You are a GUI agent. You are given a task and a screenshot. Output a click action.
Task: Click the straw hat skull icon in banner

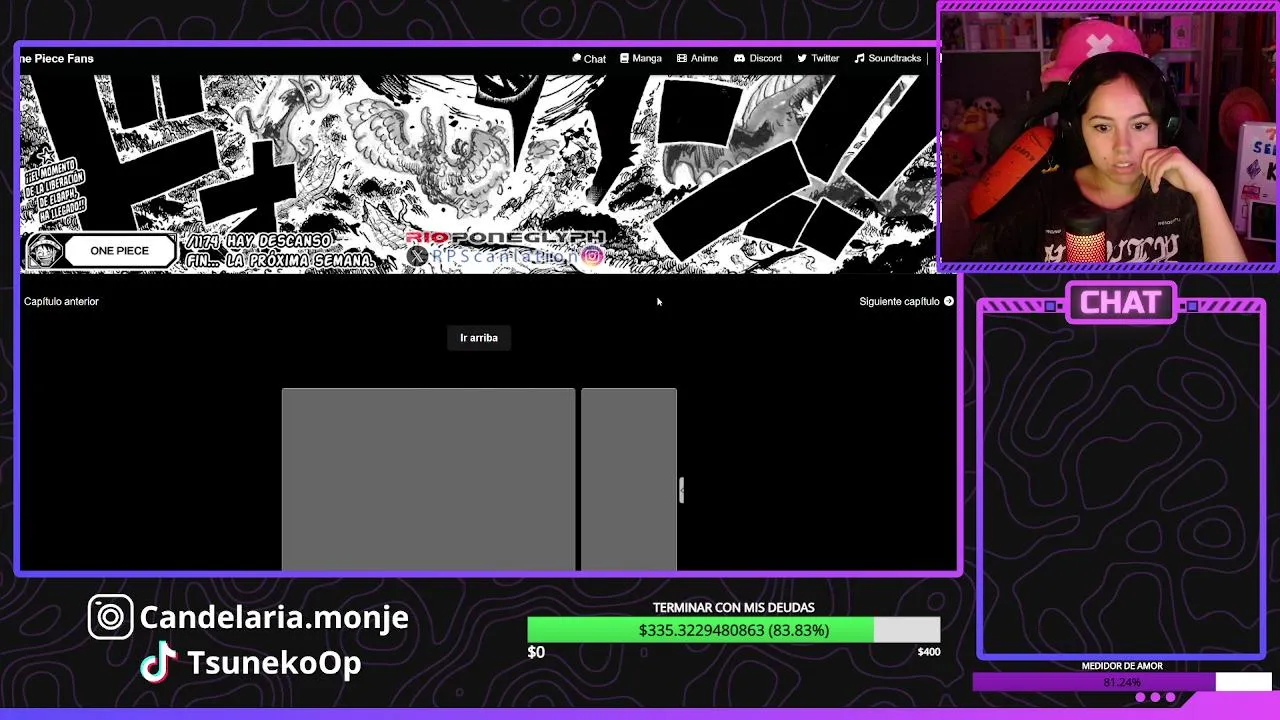44,251
